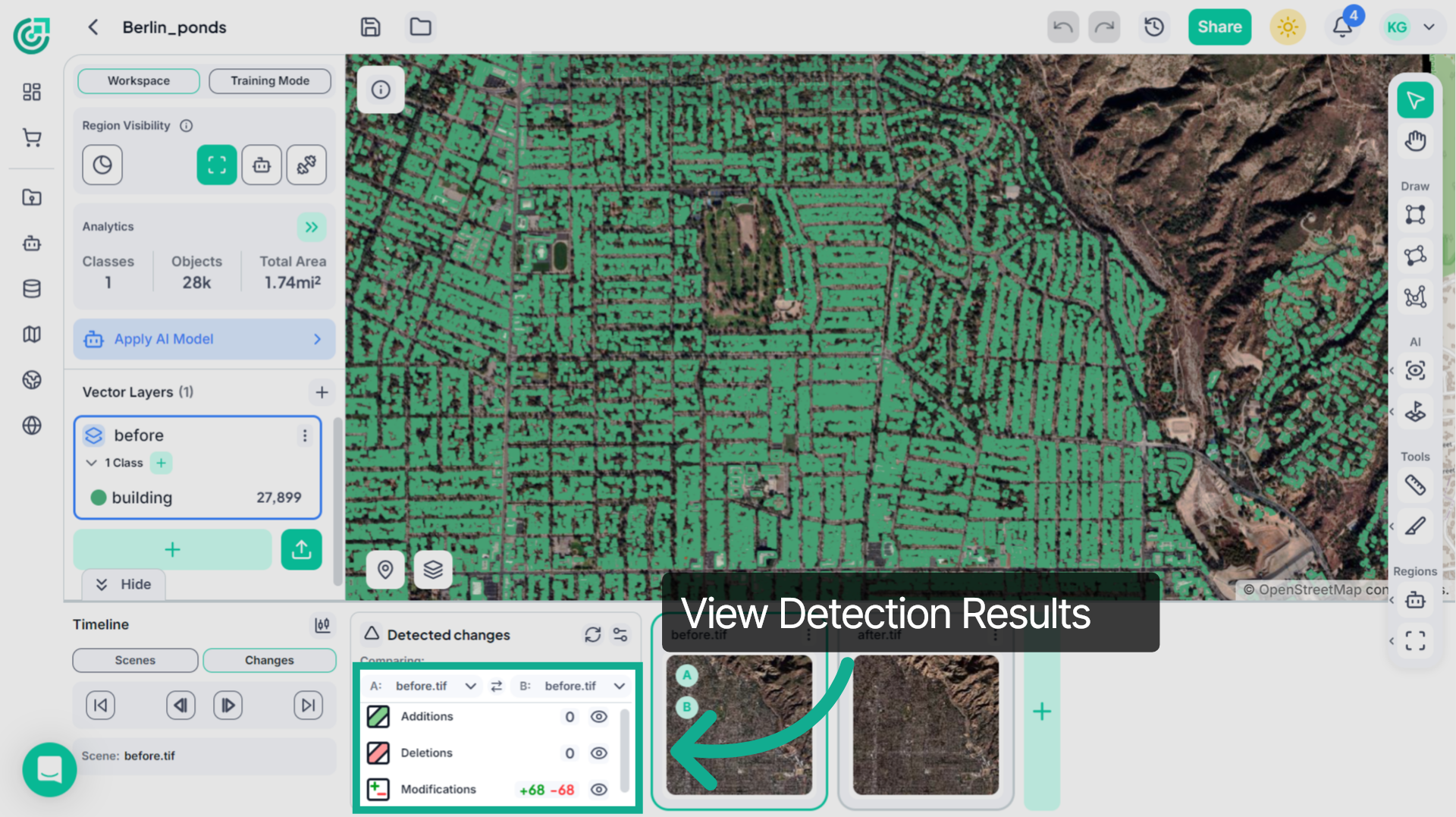Open notifications bell icon
This screenshot has width=1456, height=817.
pyautogui.click(x=1342, y=27)
